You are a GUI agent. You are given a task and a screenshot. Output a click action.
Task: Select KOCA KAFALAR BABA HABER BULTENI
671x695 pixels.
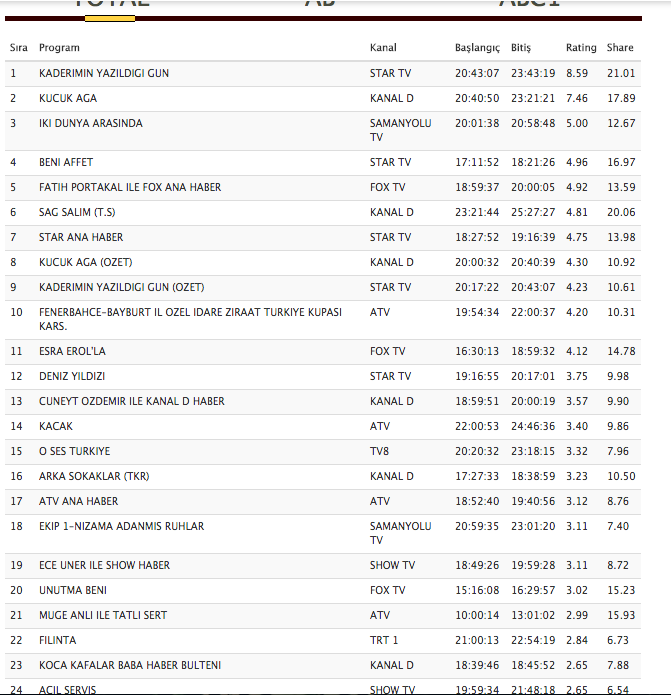130,665
